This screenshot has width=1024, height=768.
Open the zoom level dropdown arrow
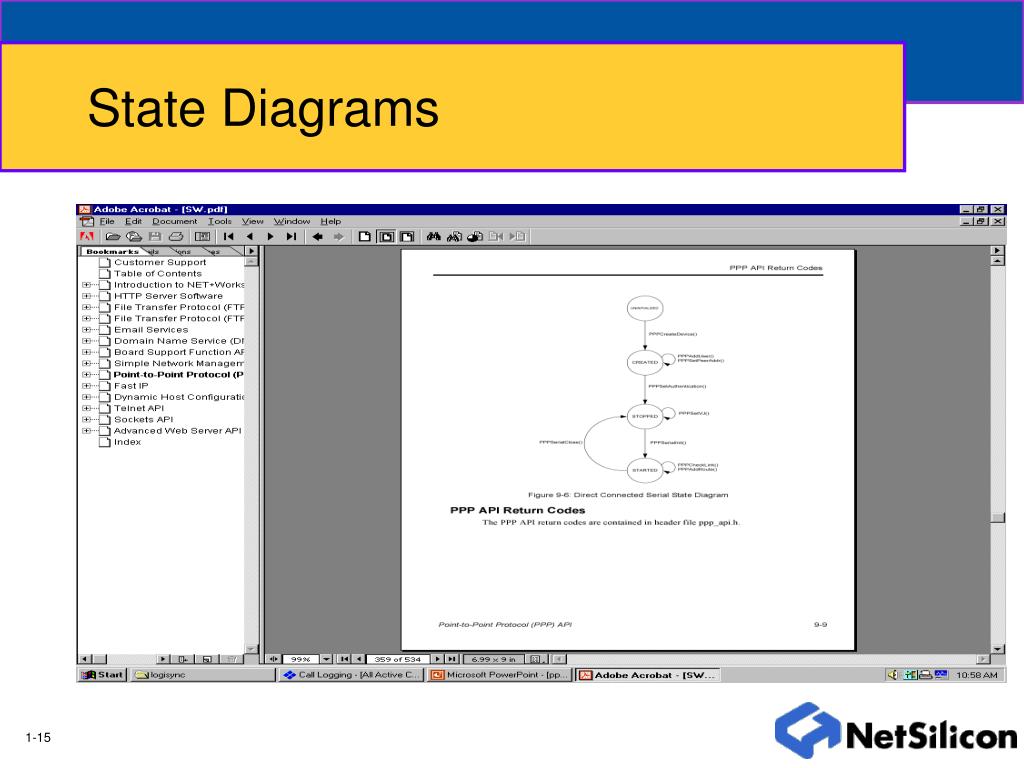(327, 659)
